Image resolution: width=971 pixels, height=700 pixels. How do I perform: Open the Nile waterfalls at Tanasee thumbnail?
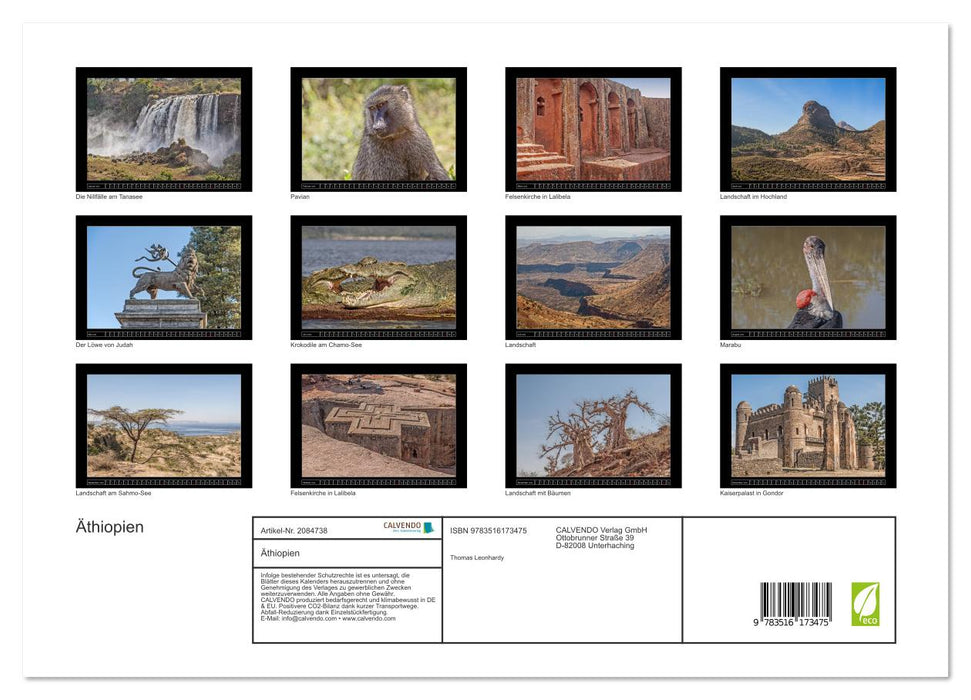click(x=164, y=129)
